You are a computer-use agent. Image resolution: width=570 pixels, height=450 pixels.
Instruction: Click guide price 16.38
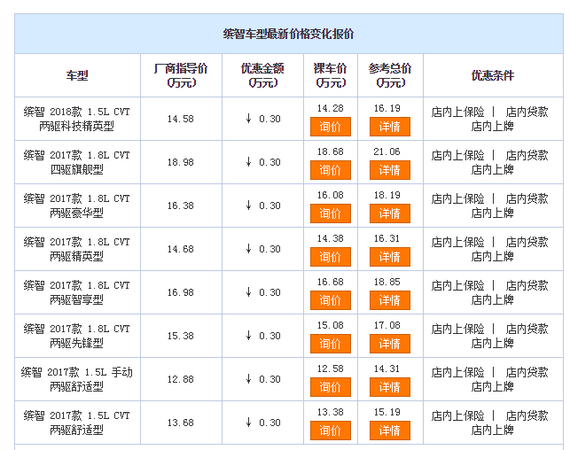click(x=181, y=206)
